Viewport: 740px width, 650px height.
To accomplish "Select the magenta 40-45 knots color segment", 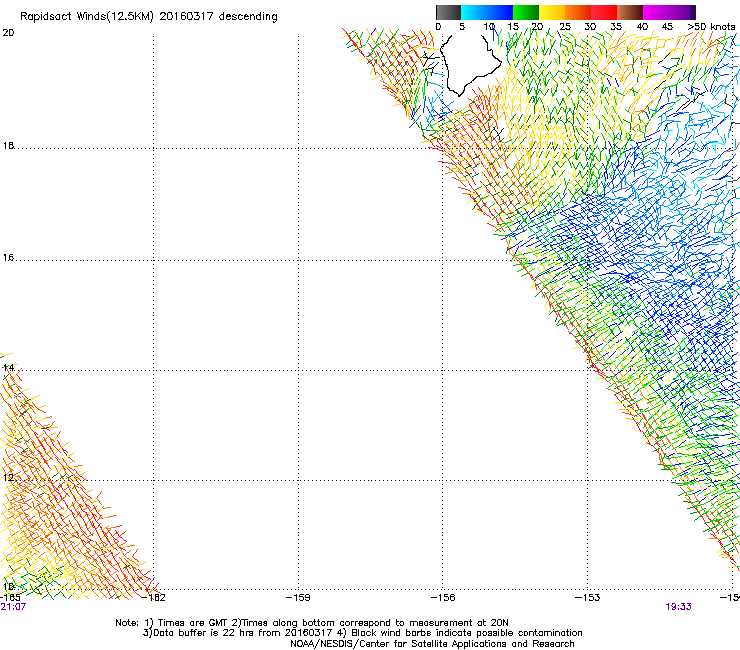I will (656, 12).
